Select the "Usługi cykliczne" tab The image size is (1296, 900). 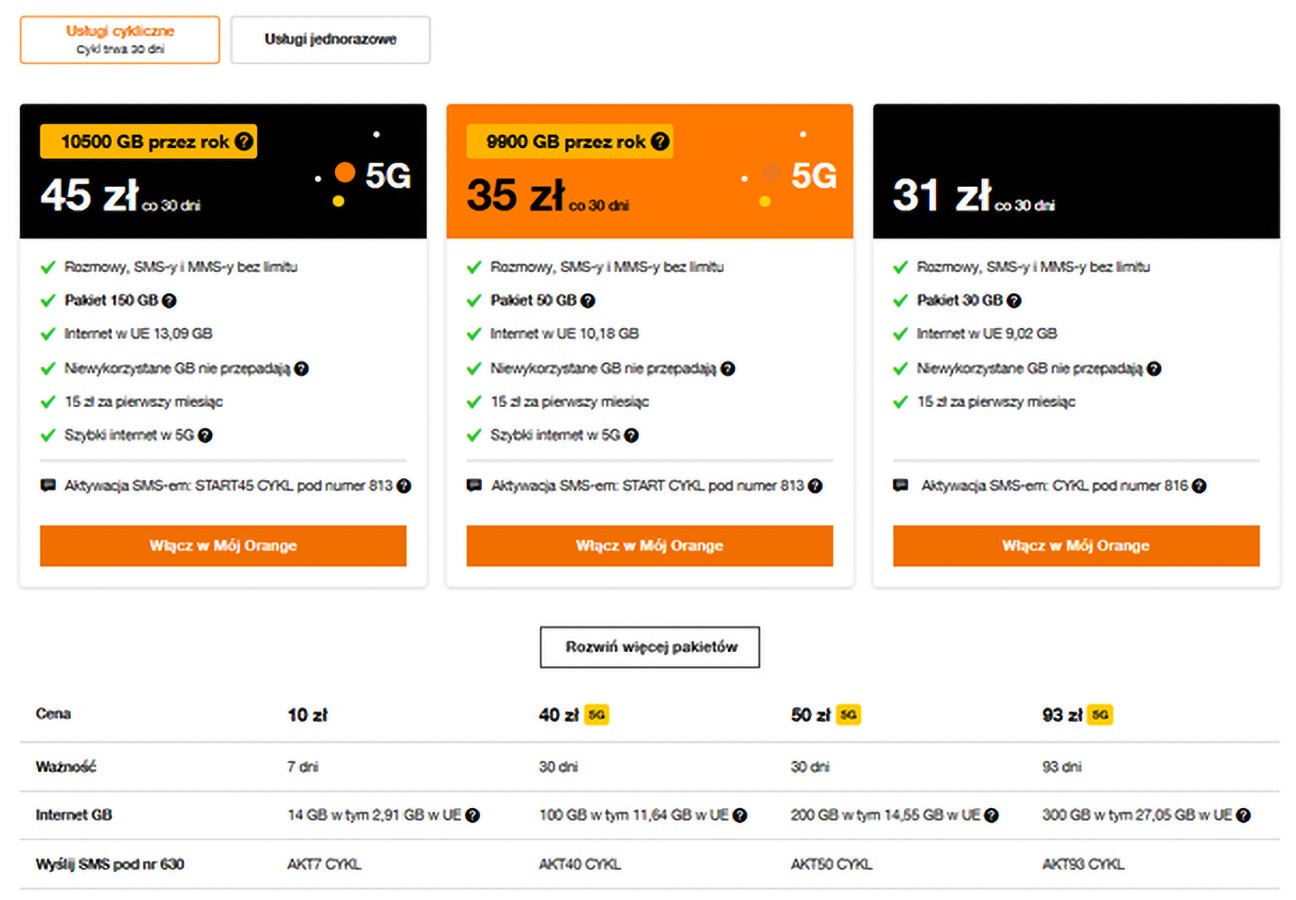point(120,39)
